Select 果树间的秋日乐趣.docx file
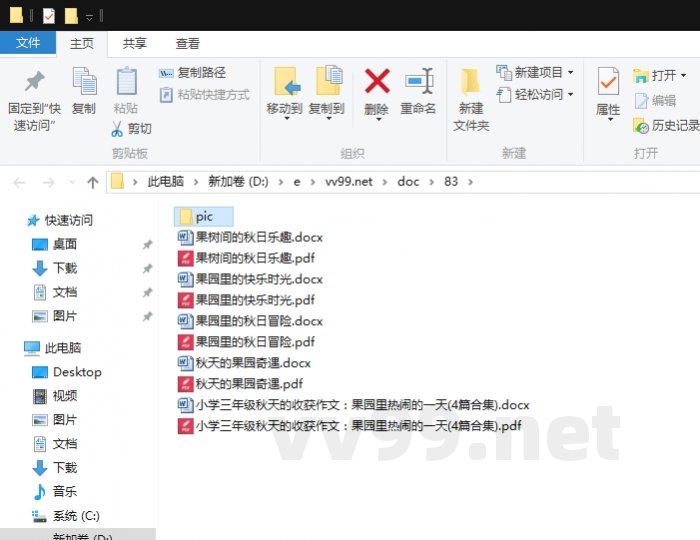 (x=250, y=237)
